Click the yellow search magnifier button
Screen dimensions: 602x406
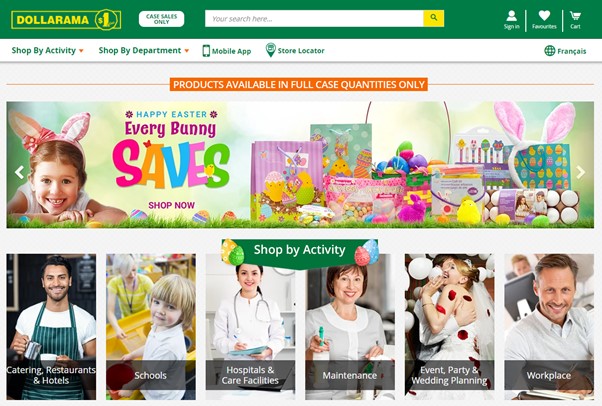(433, 18)
